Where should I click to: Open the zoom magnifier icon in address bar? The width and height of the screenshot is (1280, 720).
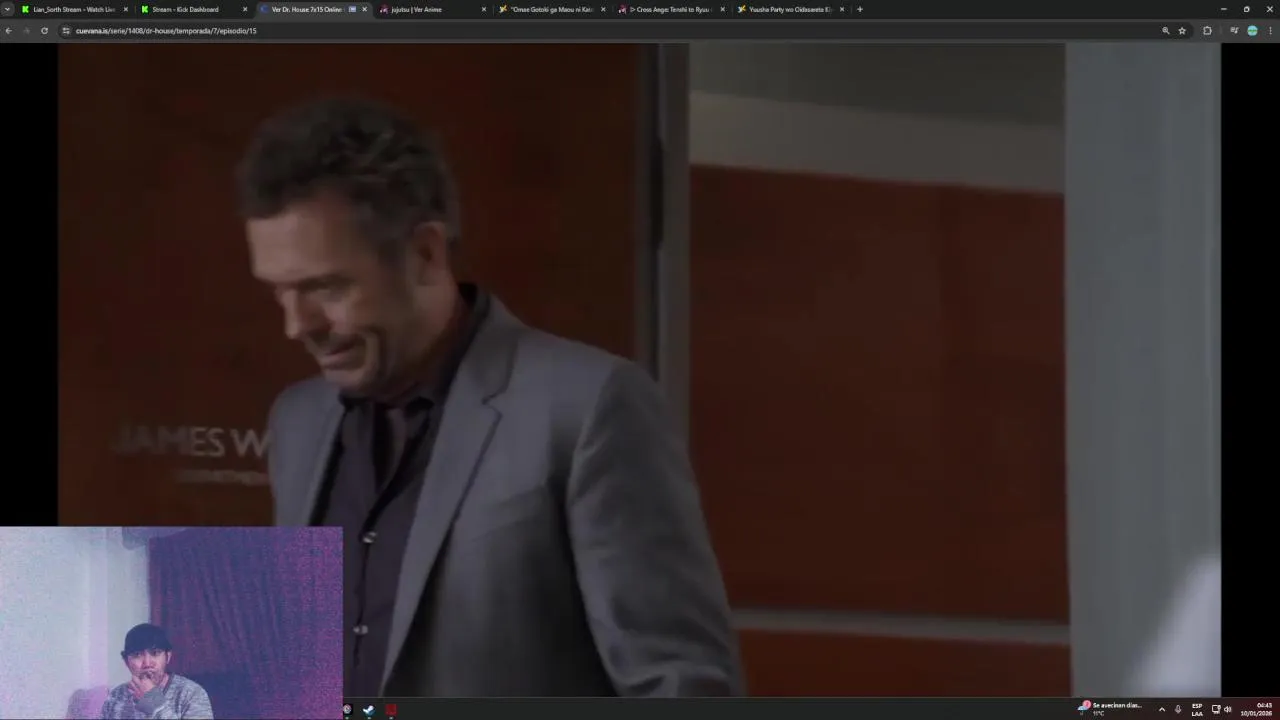point(1166,31)
